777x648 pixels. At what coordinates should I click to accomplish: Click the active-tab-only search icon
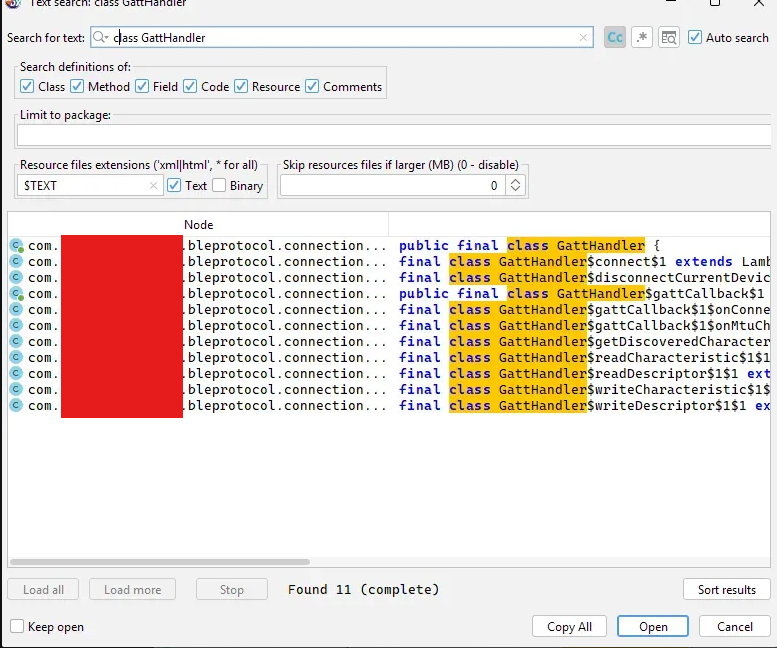tap(669, 37)
